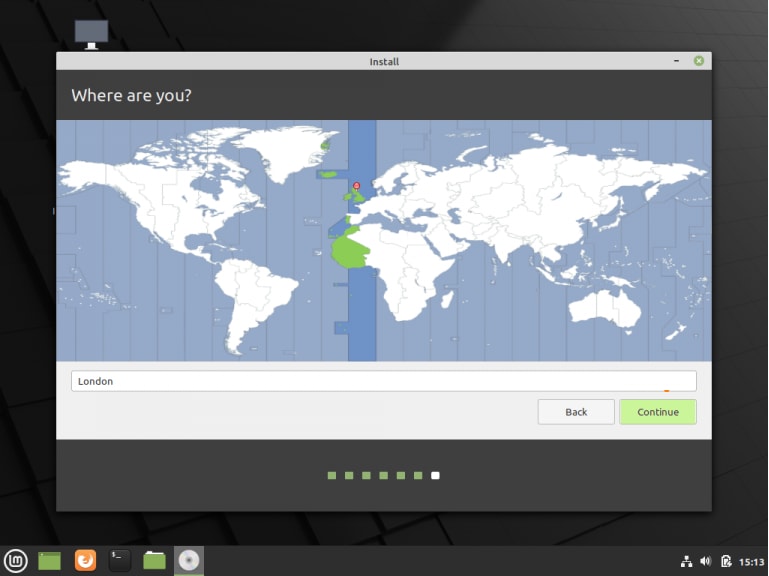Open the Terminal from taskbar
The height and width of the screenshot is (576, 769).
click(x=119, y=560)
